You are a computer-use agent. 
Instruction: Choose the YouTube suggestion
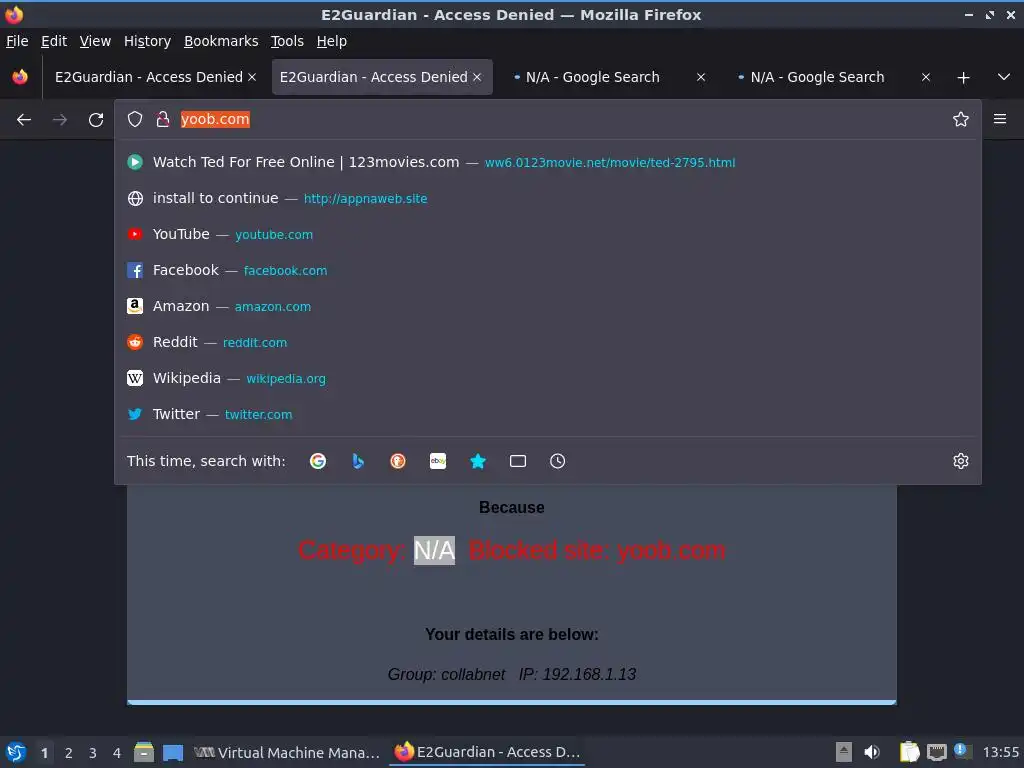tap(547, 234)
